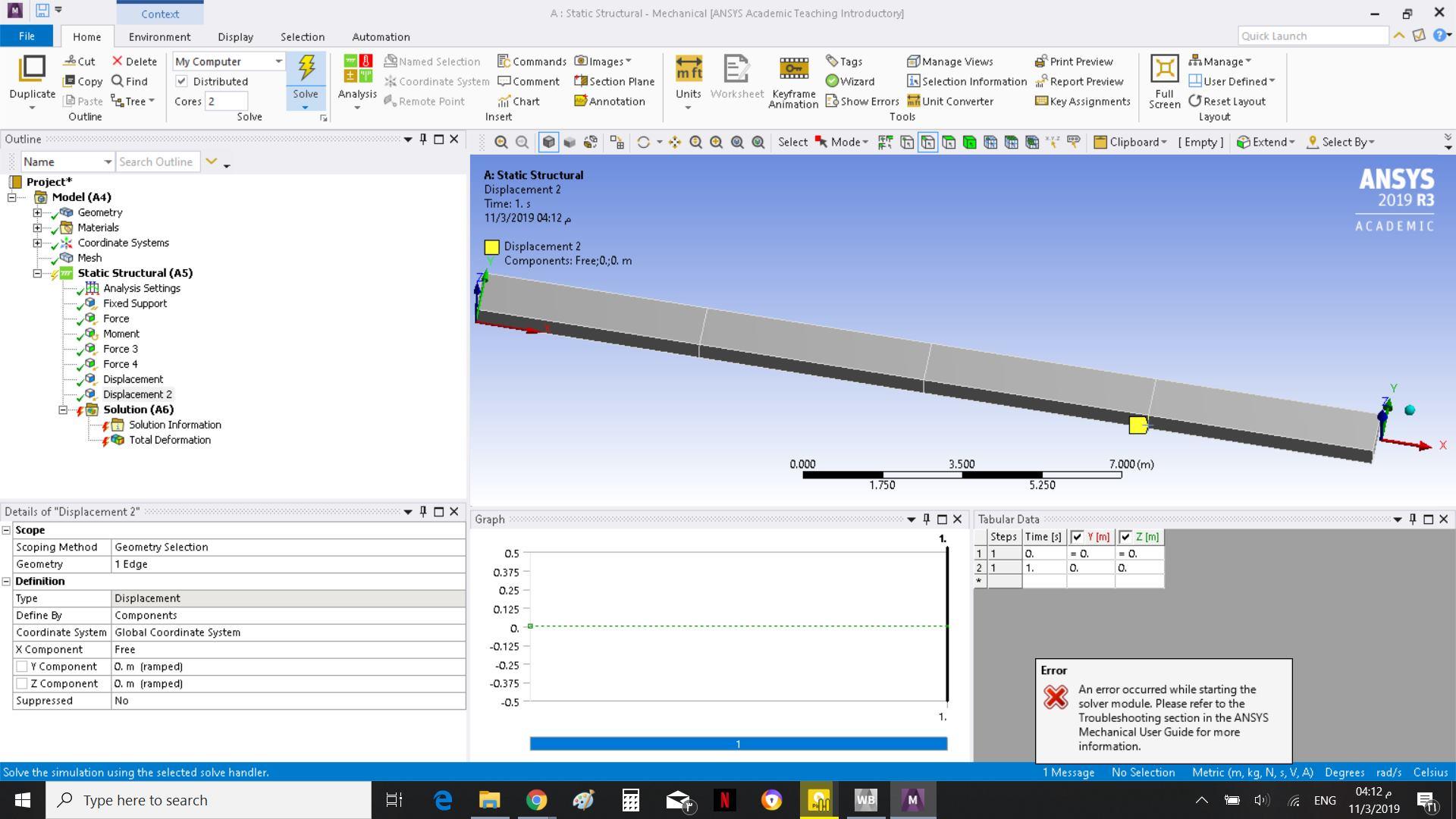Viewport: 1456px width, 819px height.
Task: Insert a Chart
Action: 519,101
